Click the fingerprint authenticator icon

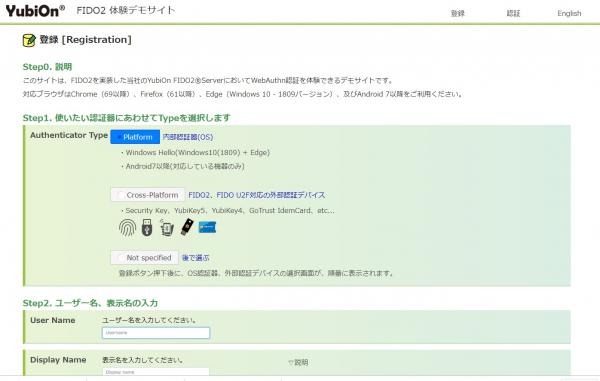pos(127,228)
